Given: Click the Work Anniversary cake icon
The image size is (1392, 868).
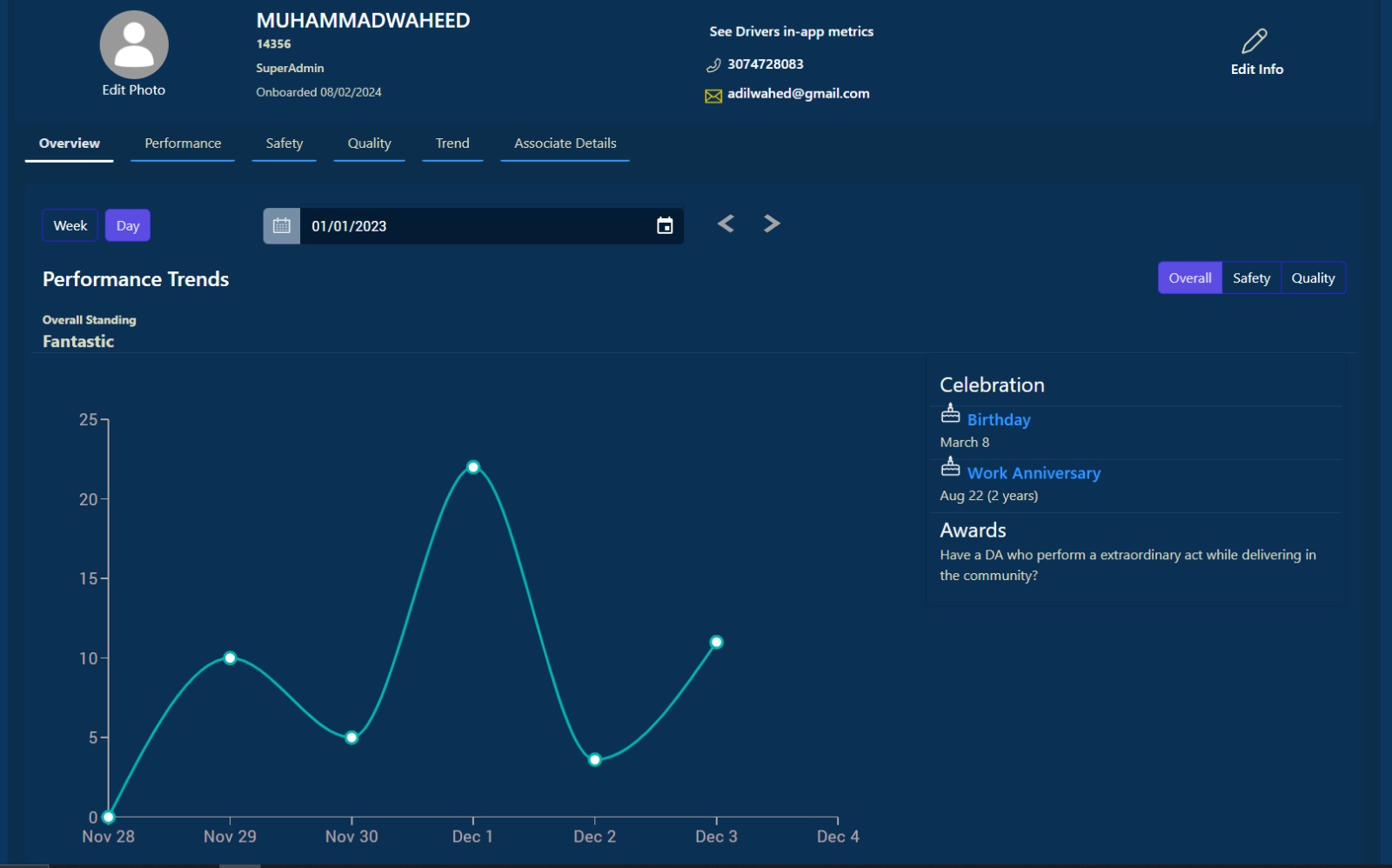Looking at the screenshot, I should [x=950, y=468].
